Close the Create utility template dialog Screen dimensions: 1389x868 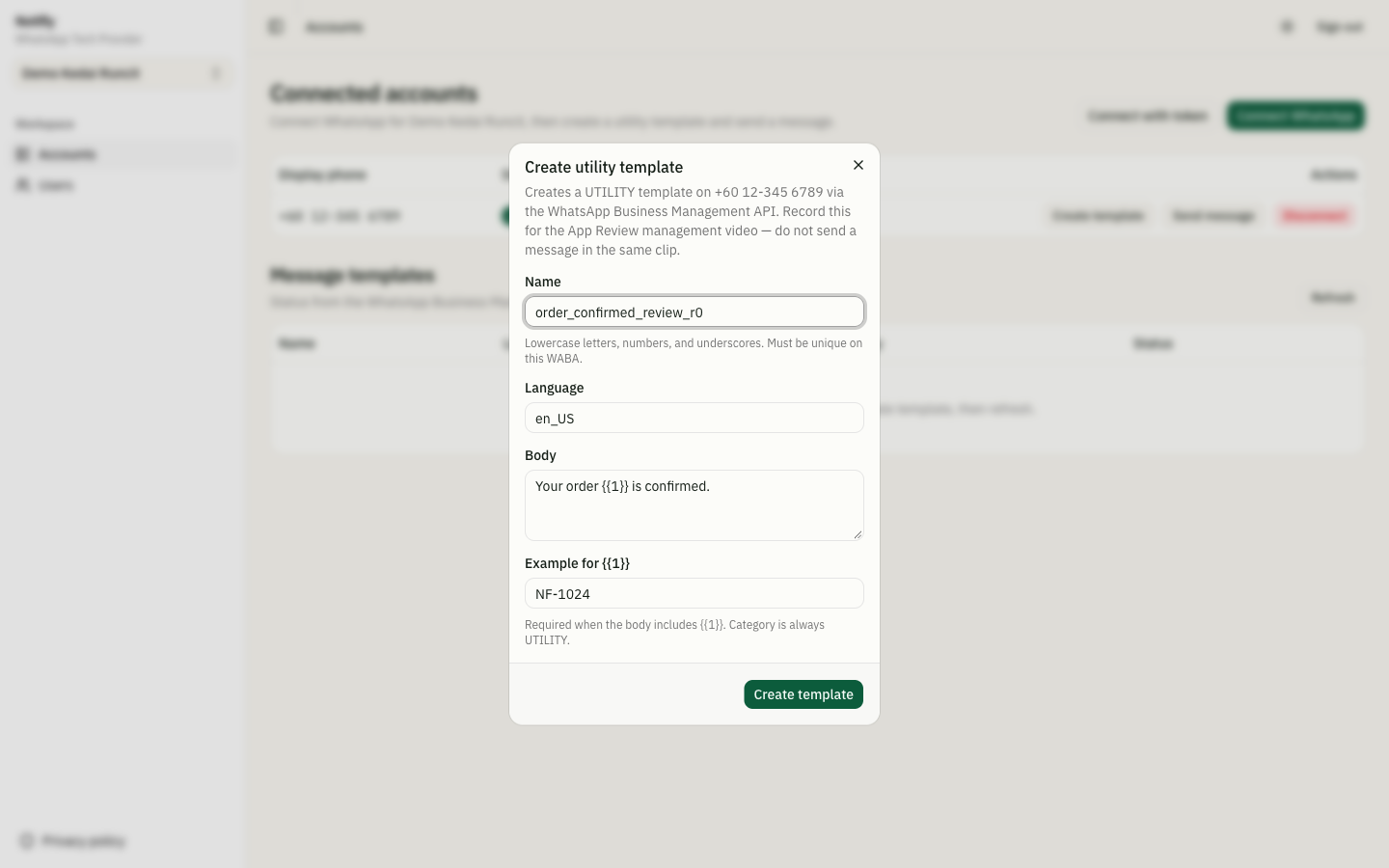858,165
